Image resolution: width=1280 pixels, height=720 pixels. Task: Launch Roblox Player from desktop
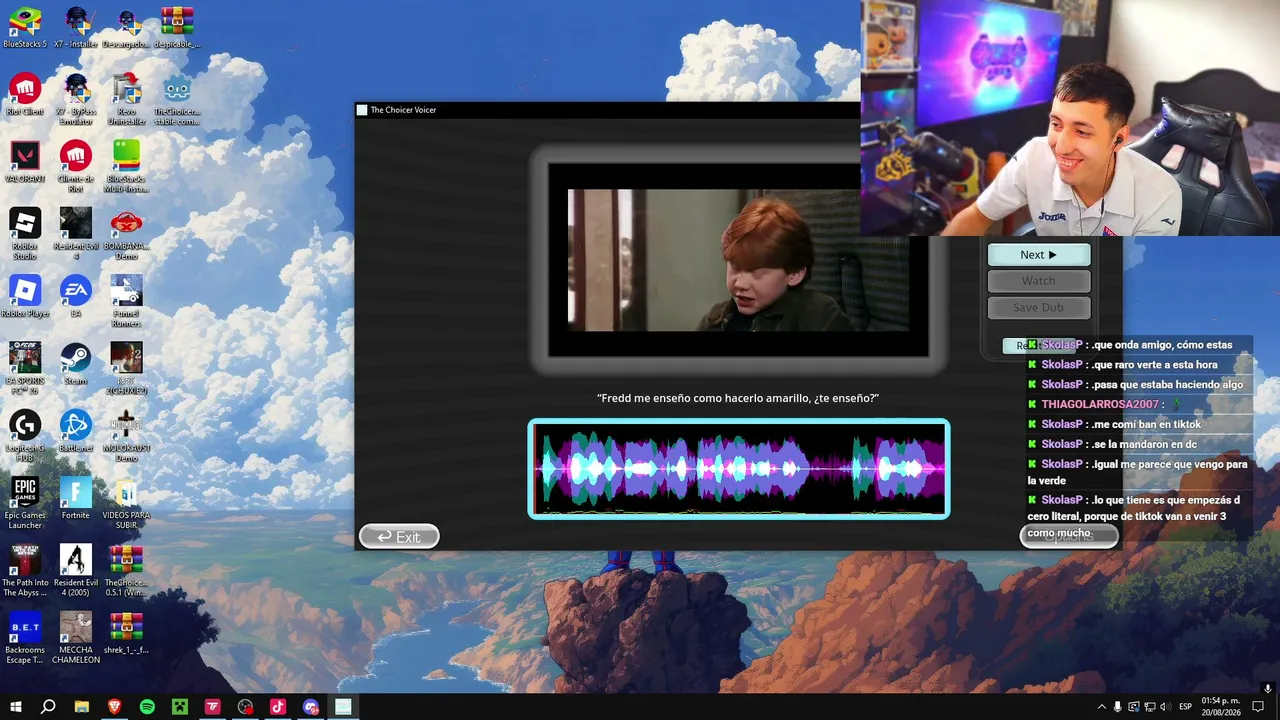[x=25, y=297]
